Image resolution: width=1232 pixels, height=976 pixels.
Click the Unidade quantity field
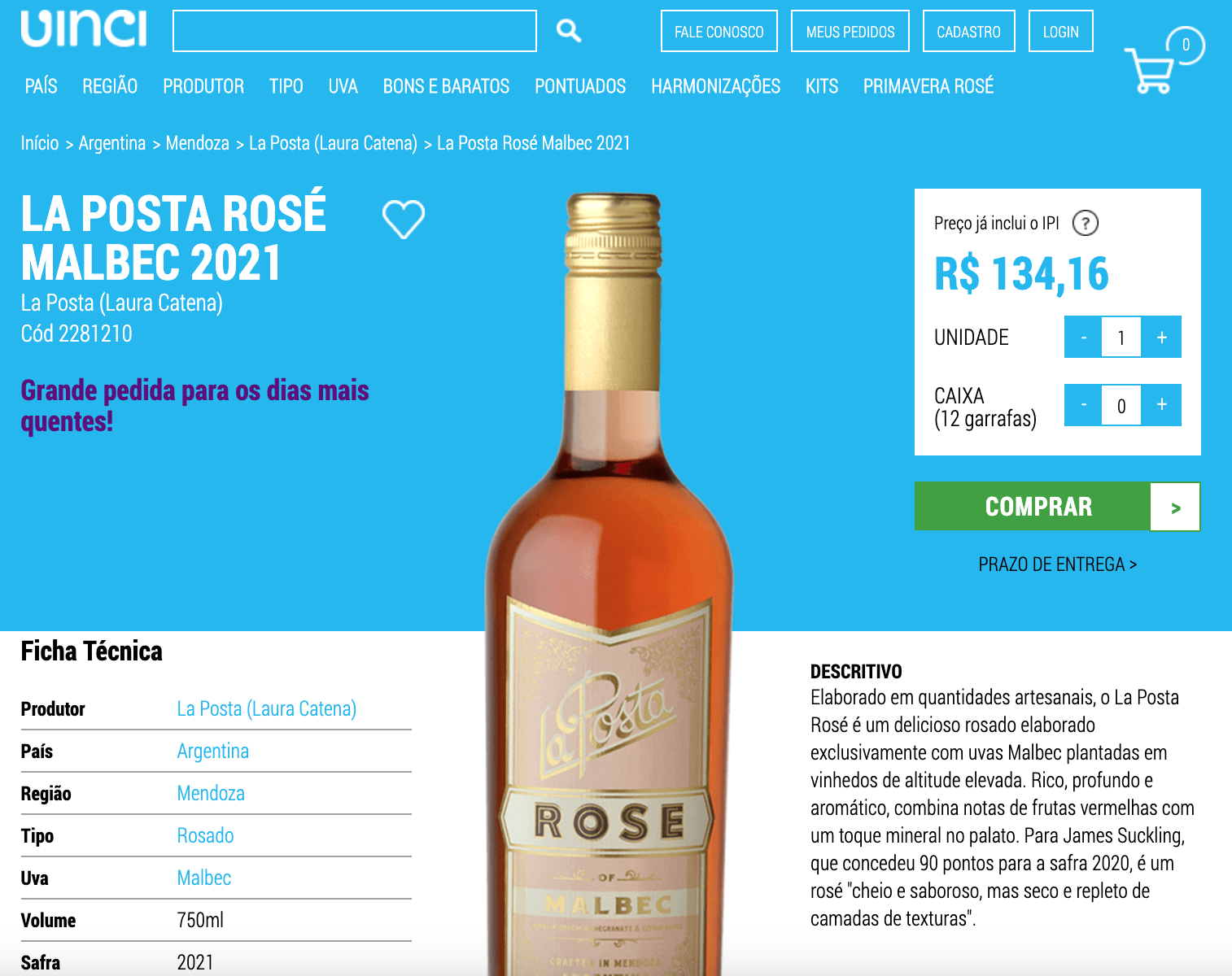pos(1121,337)
